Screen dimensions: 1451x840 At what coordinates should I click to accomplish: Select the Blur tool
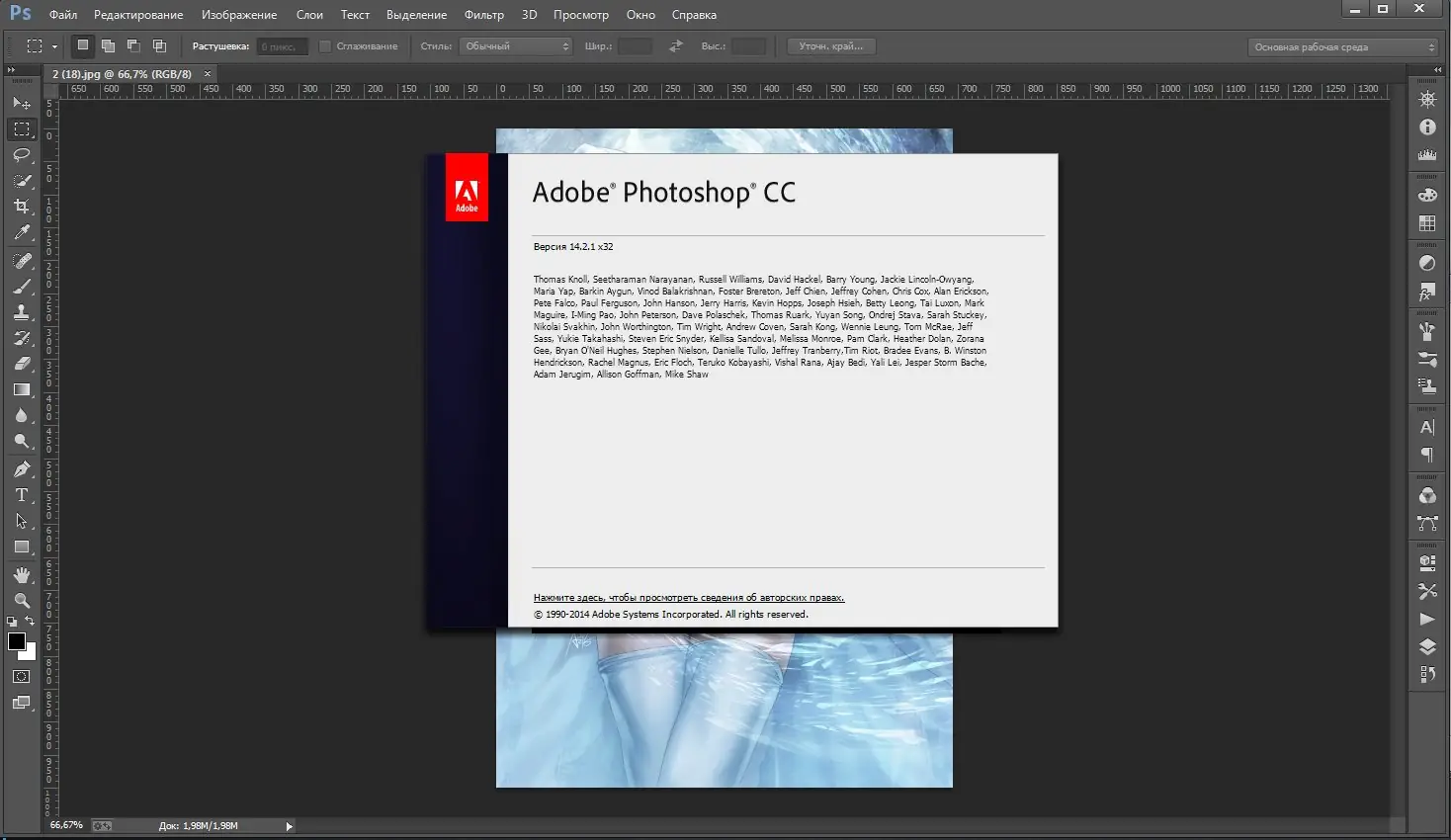[22, 415]
